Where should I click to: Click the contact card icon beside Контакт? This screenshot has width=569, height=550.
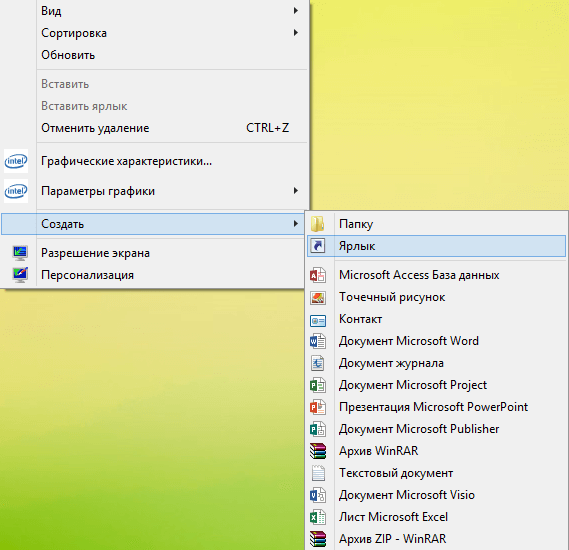318,320
